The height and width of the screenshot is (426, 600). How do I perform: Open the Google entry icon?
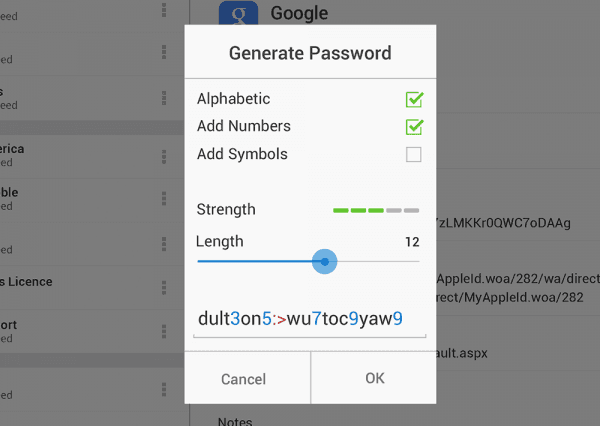(238, 13)
